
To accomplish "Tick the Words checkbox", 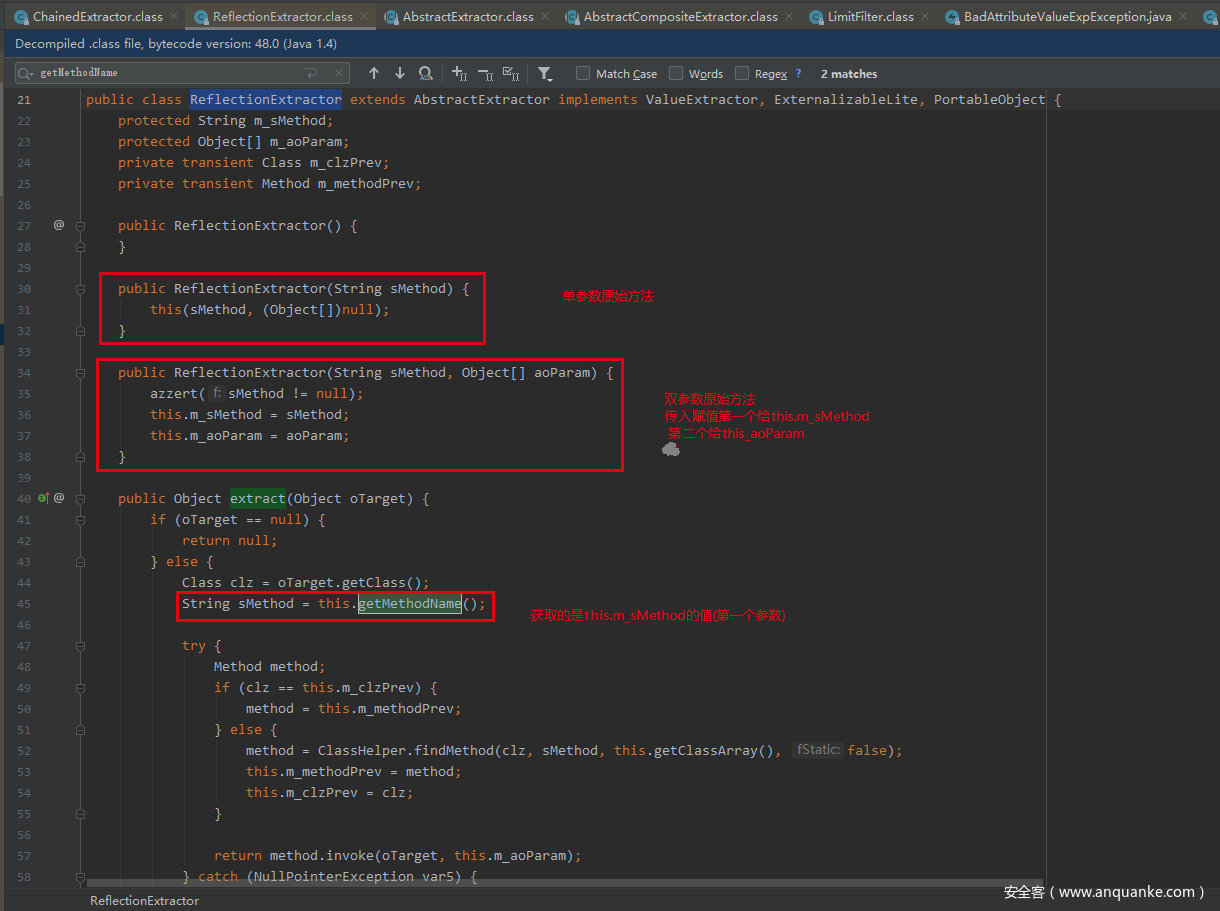I will [x=676, y=73].
